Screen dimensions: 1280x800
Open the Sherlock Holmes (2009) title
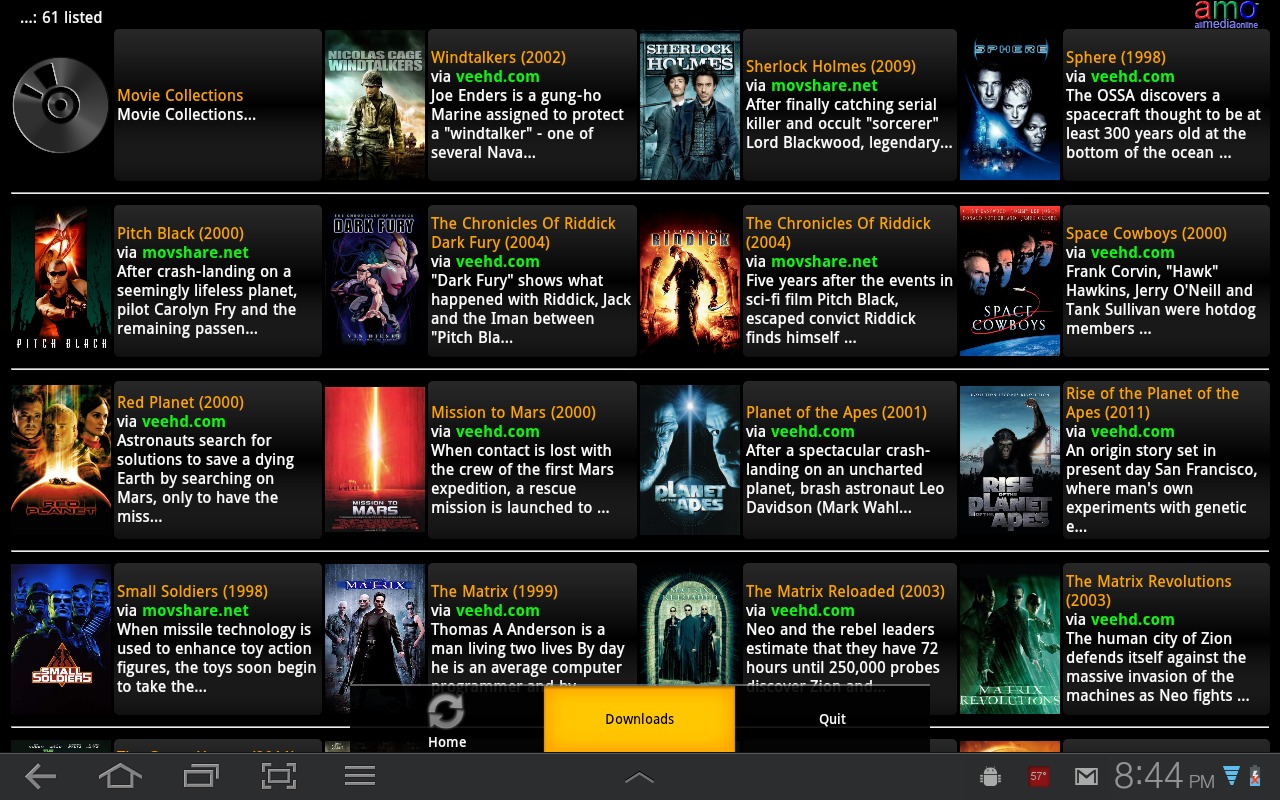point(830,66)
